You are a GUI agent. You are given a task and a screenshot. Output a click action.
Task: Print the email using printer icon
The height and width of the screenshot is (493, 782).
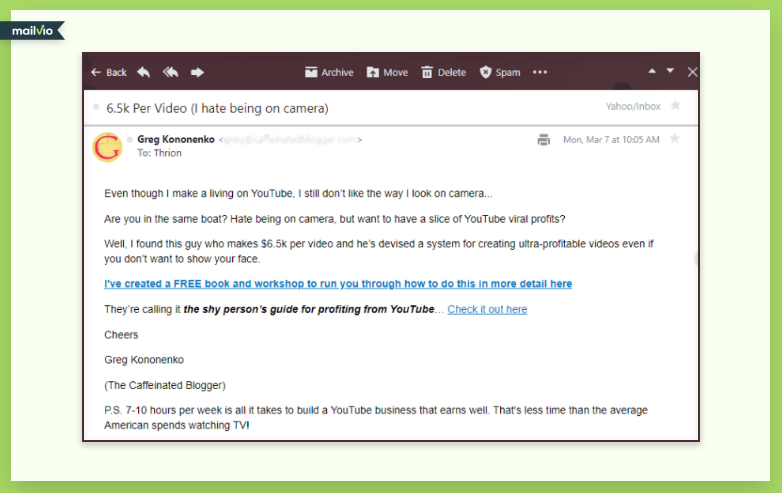pyautogui.click(x=544, y=140)
